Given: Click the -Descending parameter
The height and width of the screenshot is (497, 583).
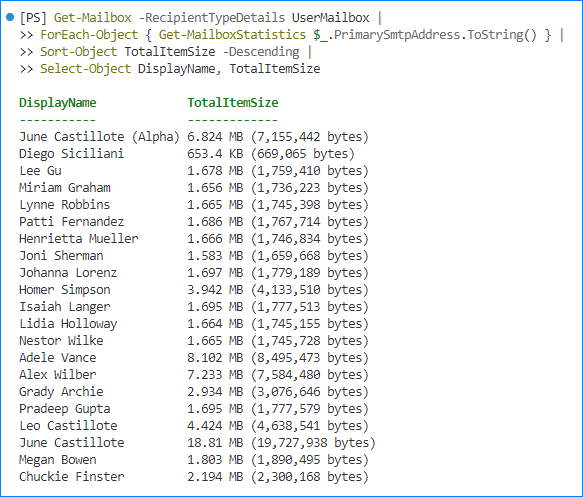Looking at the screenshot, I should [x=261, y=52].
